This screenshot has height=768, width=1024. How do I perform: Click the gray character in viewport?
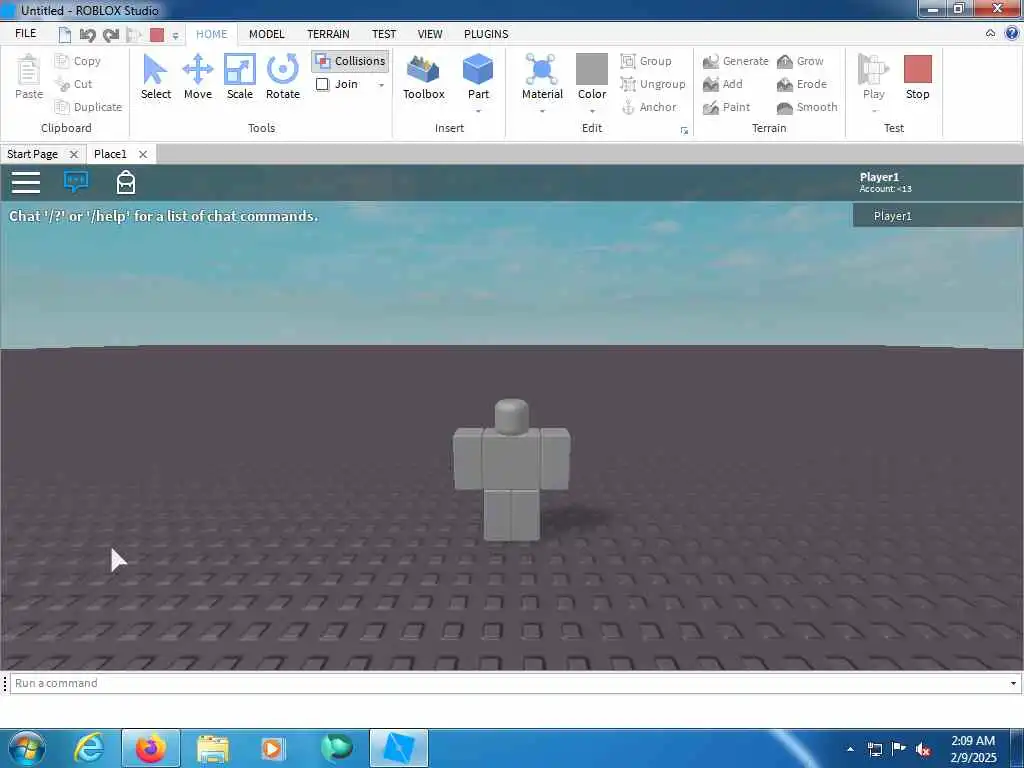coord(511,470)
